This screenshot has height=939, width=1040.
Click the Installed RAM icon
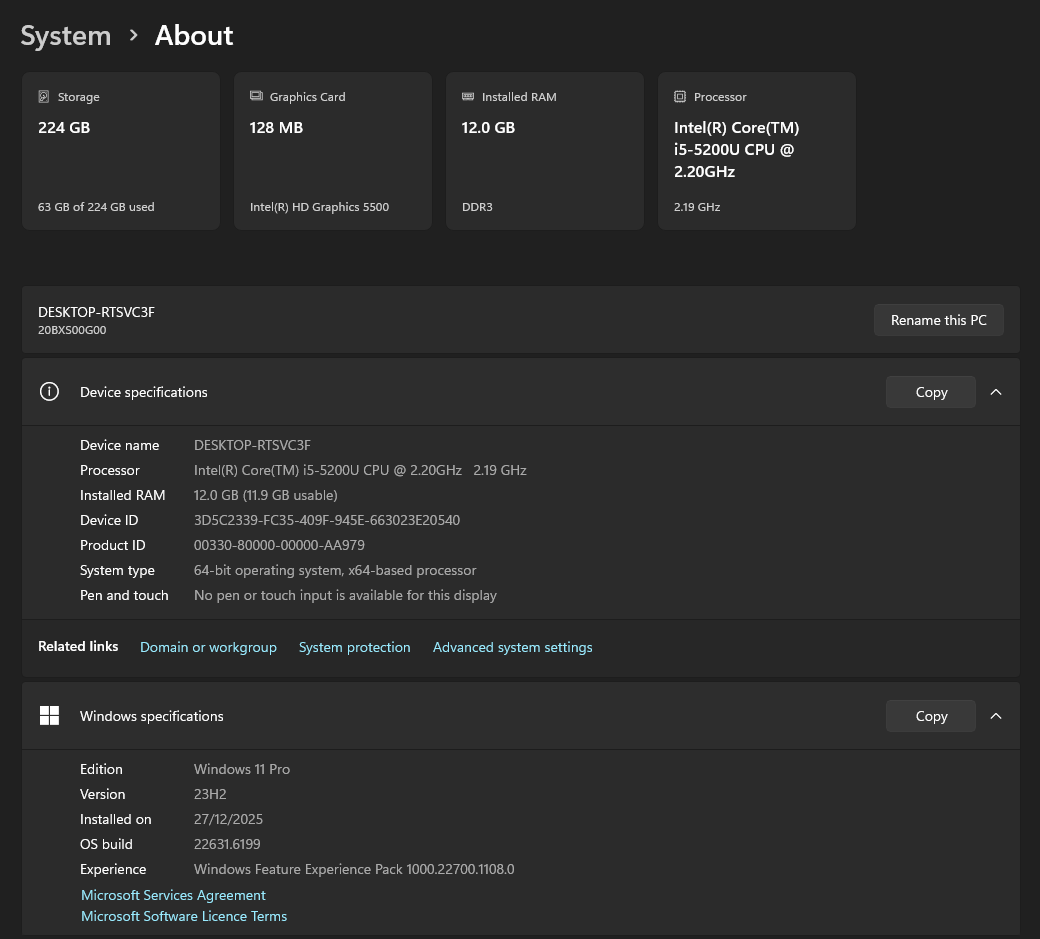tap(468, 97)
